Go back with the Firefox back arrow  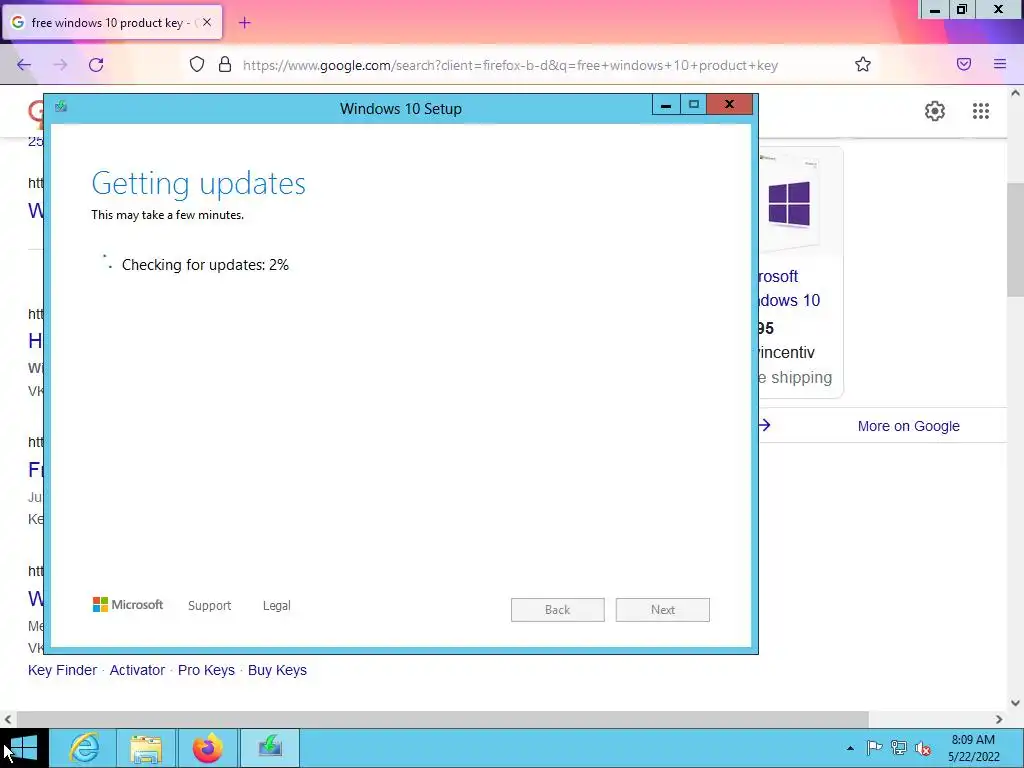pyautogui.click(x=24, y=65)
